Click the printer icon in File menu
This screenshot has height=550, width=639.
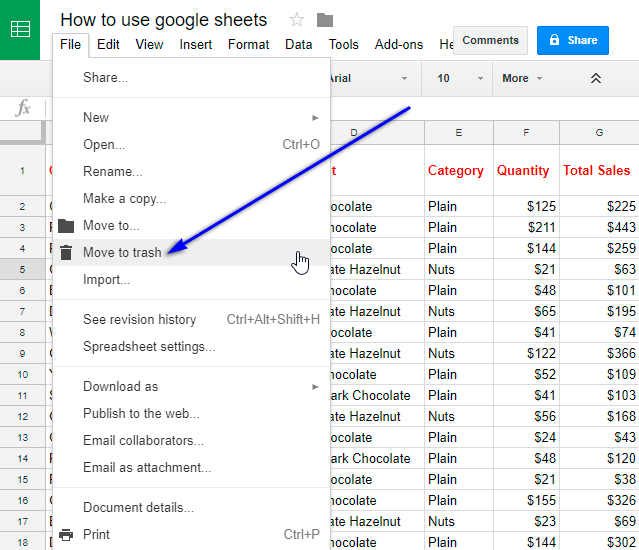pos(66,535)
